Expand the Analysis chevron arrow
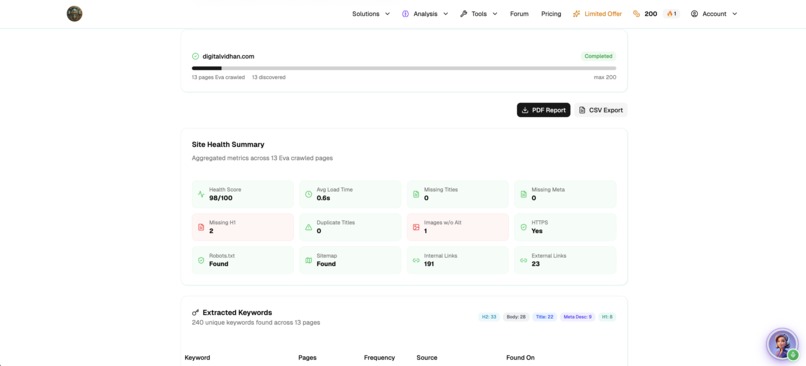Viewport: 806px width, 366px height. click(x=446, y=14)
